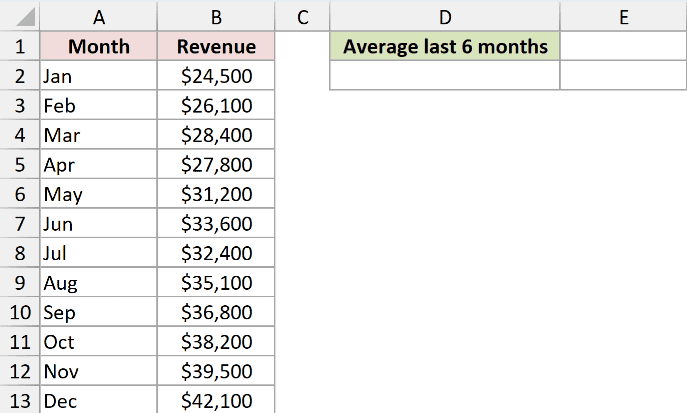Image resolution: width=687 pixels, height=413 pixels.
Task: Click the $26,100 revenue cell
Action: (x=216, y=105)
